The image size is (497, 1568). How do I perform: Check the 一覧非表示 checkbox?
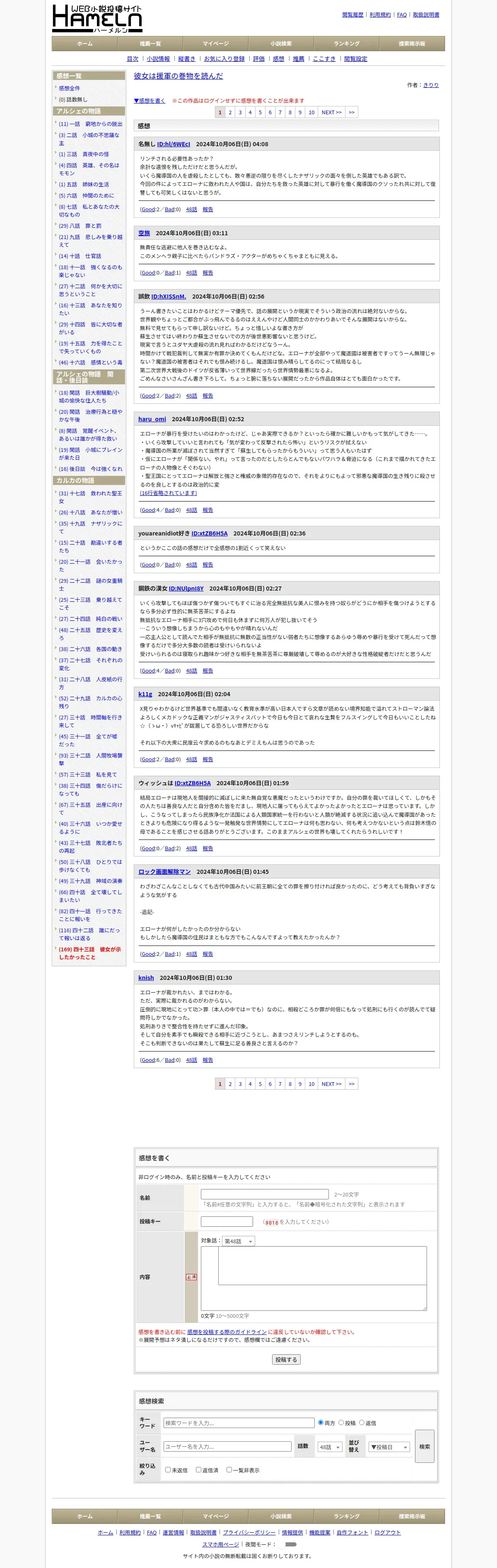coord(229,1469)
